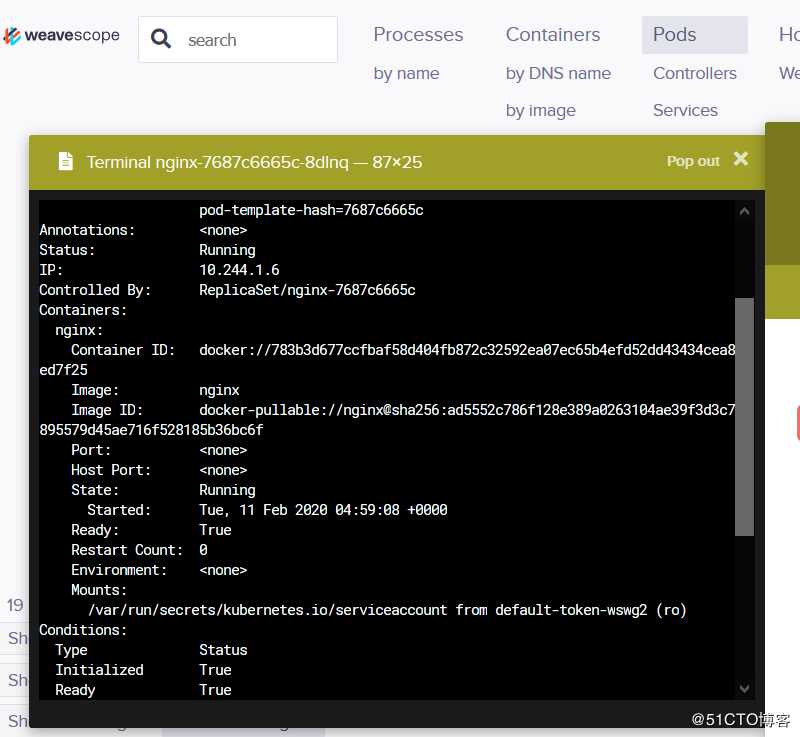The height and width of the screenshot is (737, 800).
Task: Click the Started timestamp Tue, 11 Feb 2020
Action: 323,510
